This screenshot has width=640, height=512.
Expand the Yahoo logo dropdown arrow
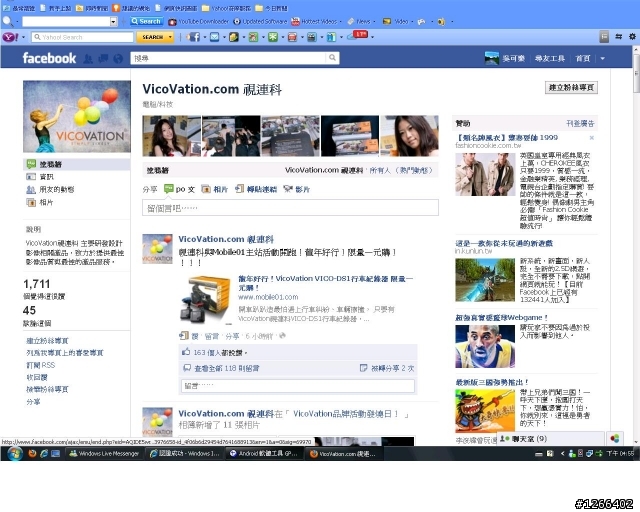click(x=23, y=37)
